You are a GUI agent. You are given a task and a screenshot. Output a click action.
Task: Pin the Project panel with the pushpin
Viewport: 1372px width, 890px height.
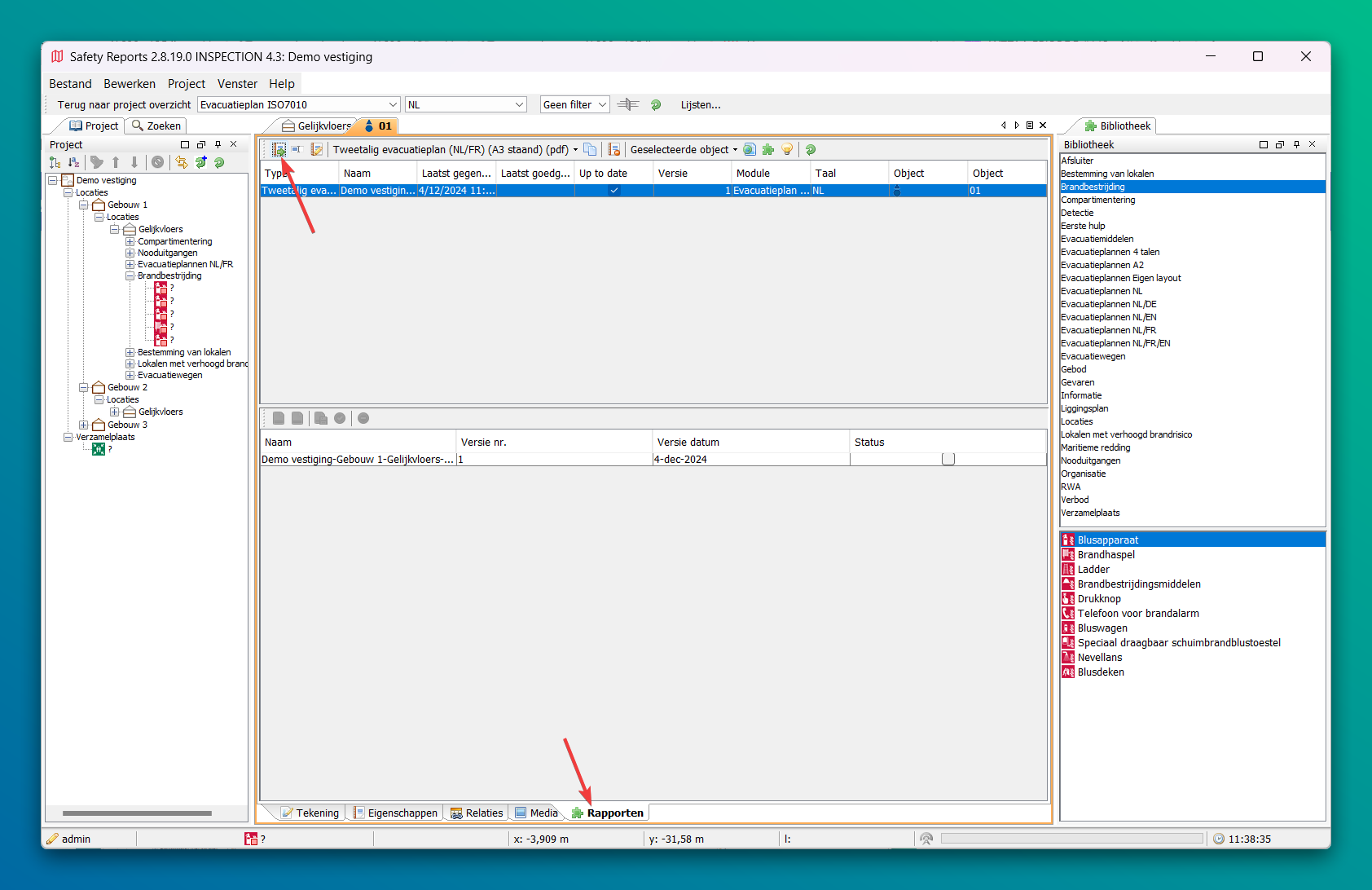pyautogui.click(x=218, y=145)
